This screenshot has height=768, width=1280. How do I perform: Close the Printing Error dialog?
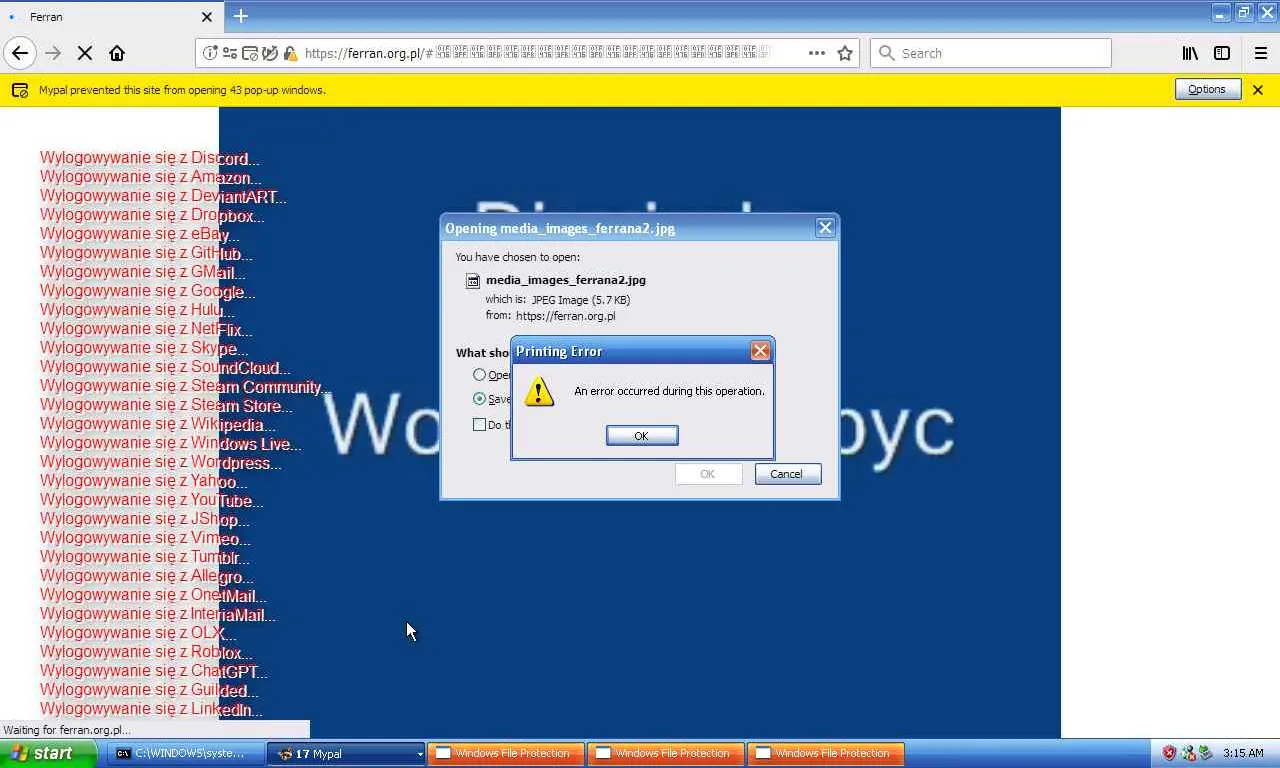760,351
